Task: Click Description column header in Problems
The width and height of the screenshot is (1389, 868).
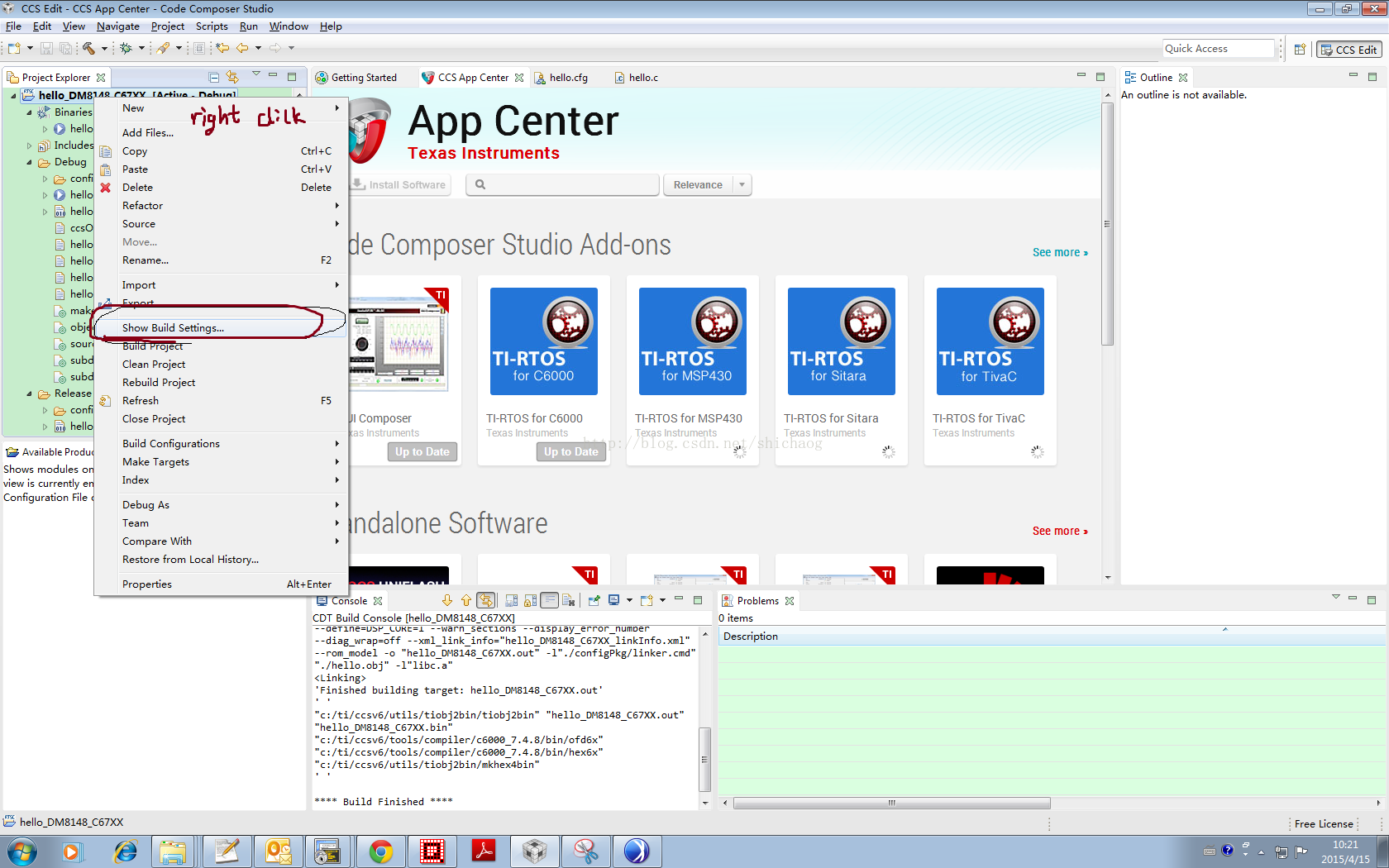Action: tap(1051, 637)
